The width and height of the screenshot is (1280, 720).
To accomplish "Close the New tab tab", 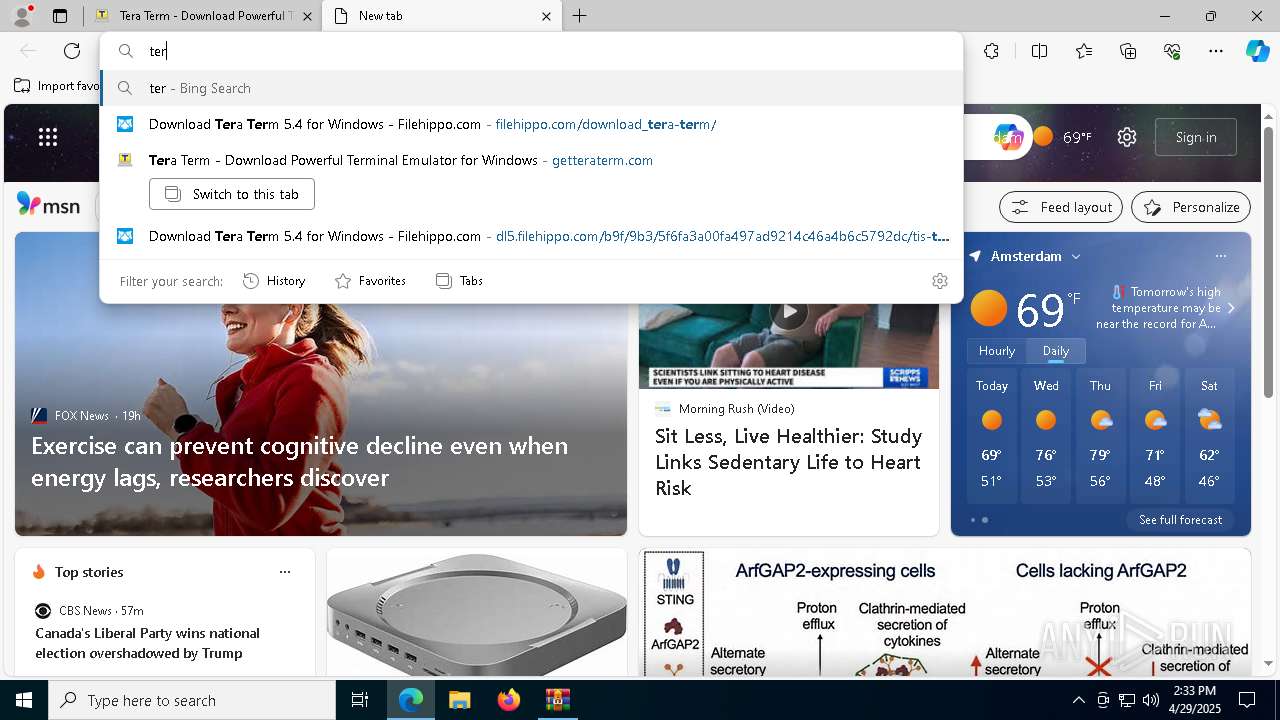I will point(546,16).
